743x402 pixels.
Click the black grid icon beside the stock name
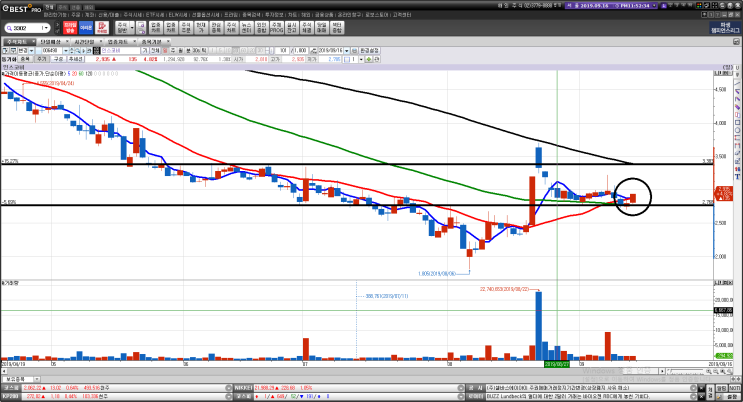[97, 50]
